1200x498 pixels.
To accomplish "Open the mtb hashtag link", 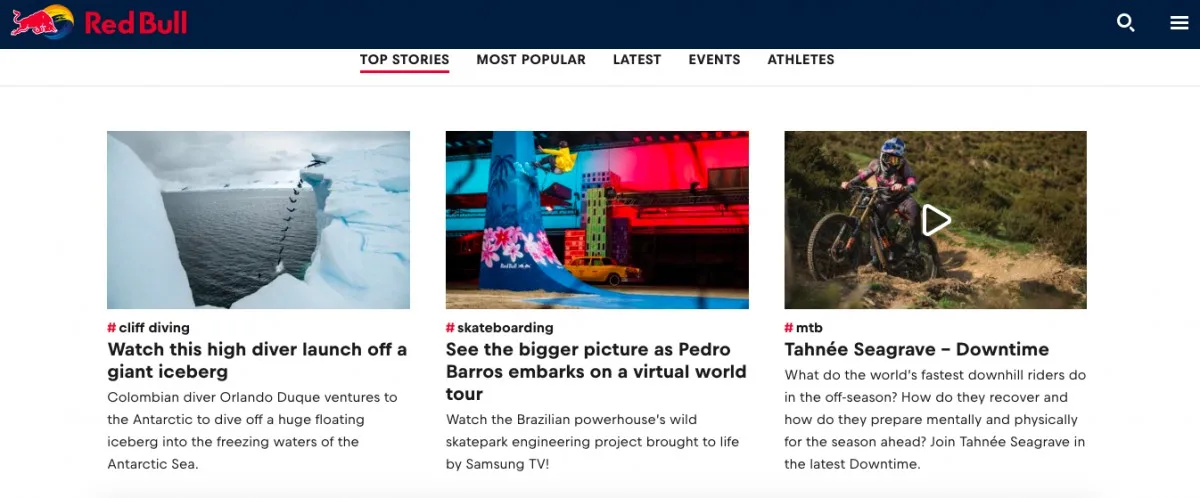I will [x=803, y=327].
